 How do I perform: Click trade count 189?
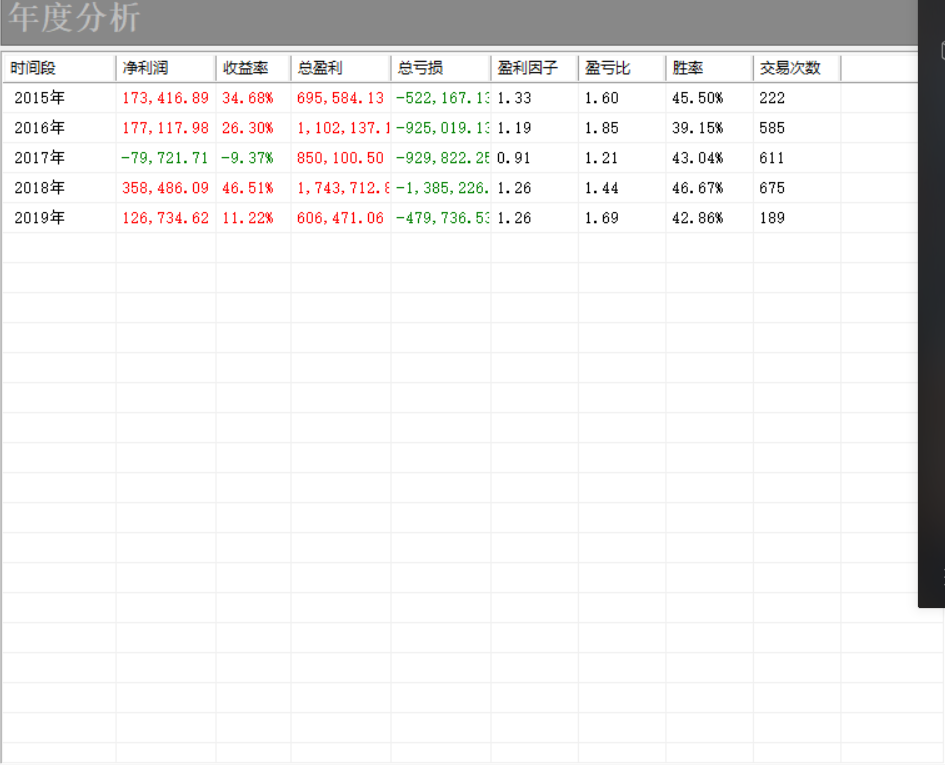pos(772,218)
